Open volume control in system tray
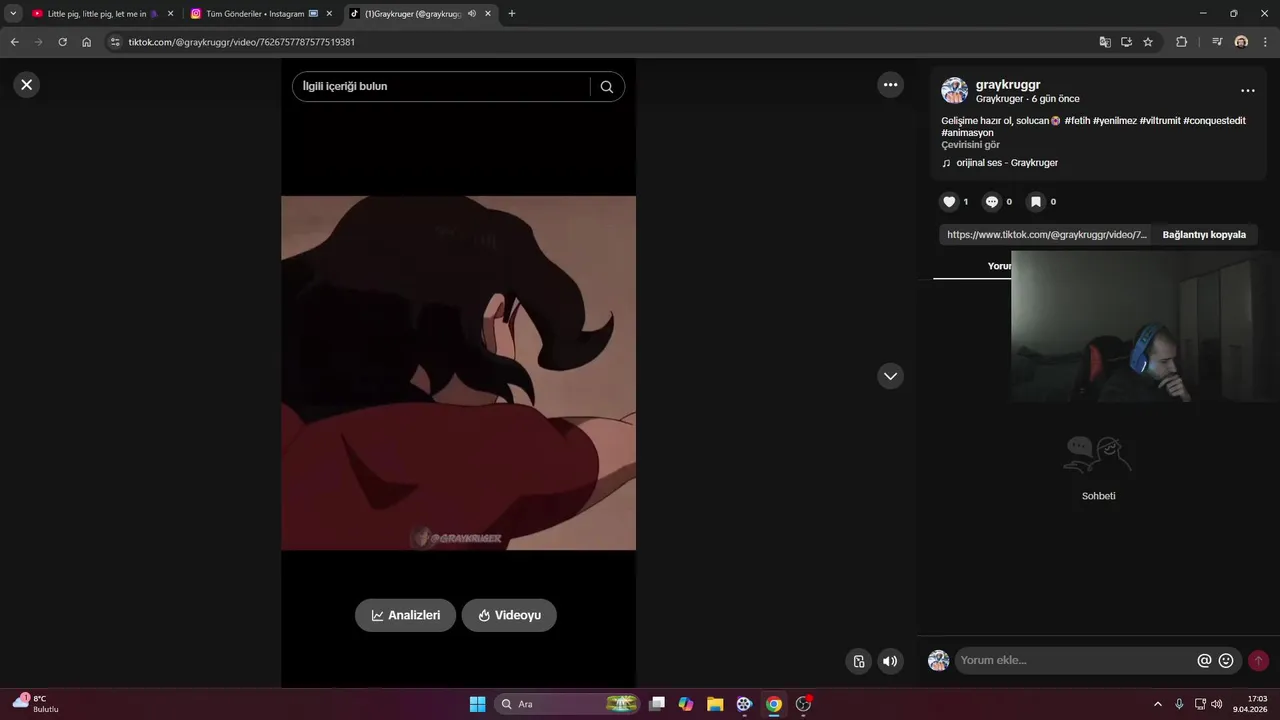Viewport: 1280px width, 720px height. tap(1216, 704)
